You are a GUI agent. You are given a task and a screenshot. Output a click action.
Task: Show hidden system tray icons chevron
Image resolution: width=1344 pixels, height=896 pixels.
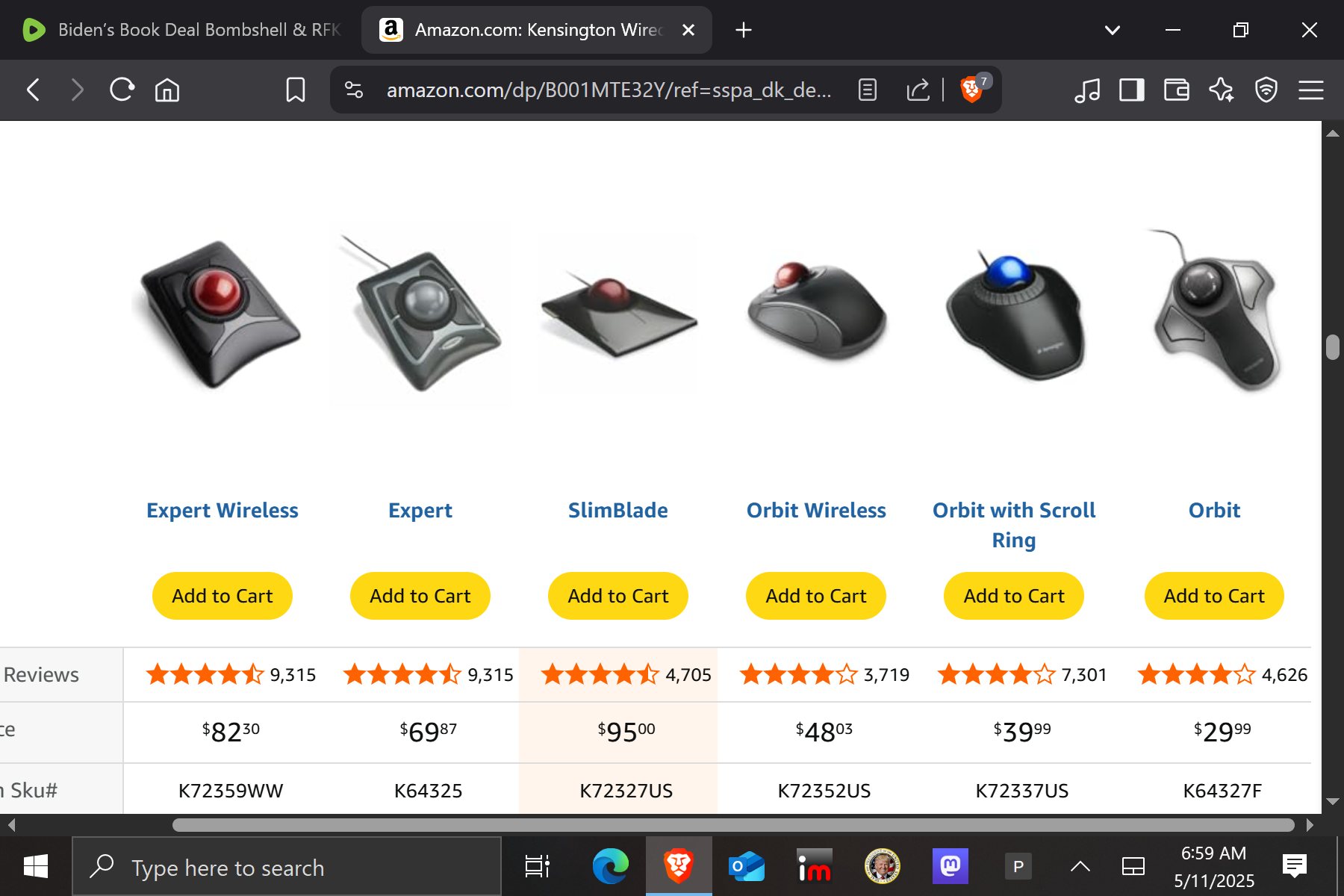coord(1080,866)
